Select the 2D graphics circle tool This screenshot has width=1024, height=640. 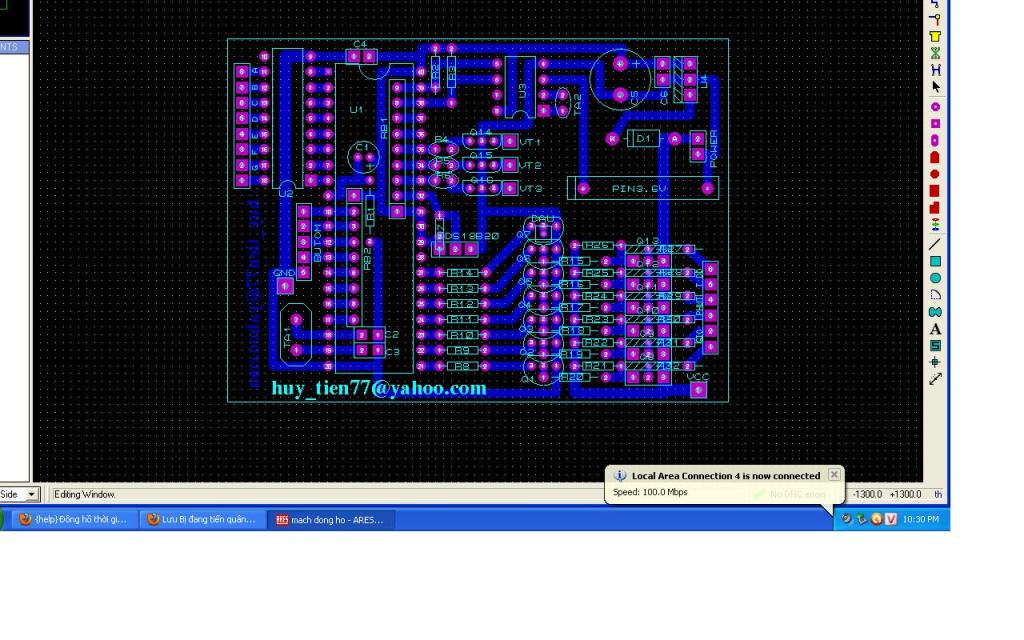[x=935, y=278]
